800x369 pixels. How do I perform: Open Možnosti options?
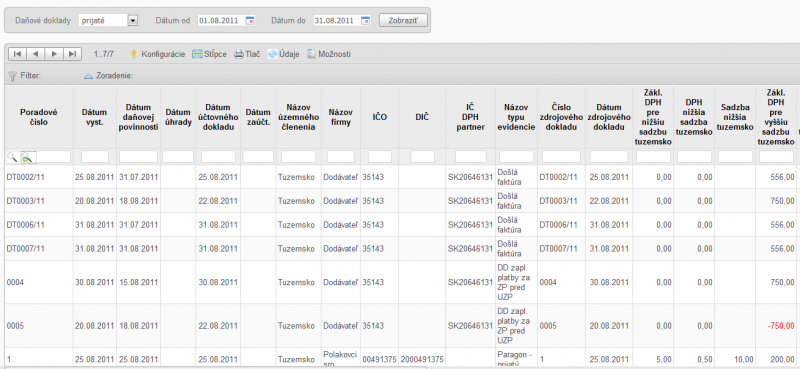click(329, 54)
